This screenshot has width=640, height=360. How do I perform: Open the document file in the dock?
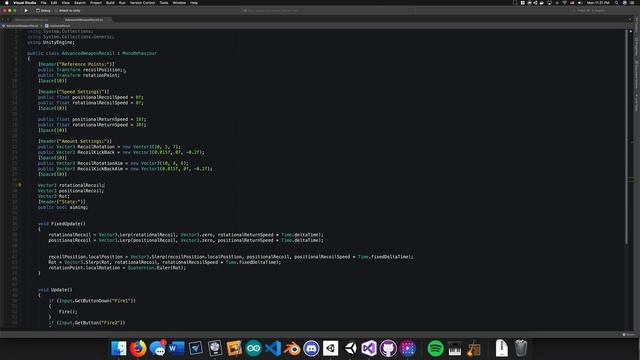tap(502, 348)
